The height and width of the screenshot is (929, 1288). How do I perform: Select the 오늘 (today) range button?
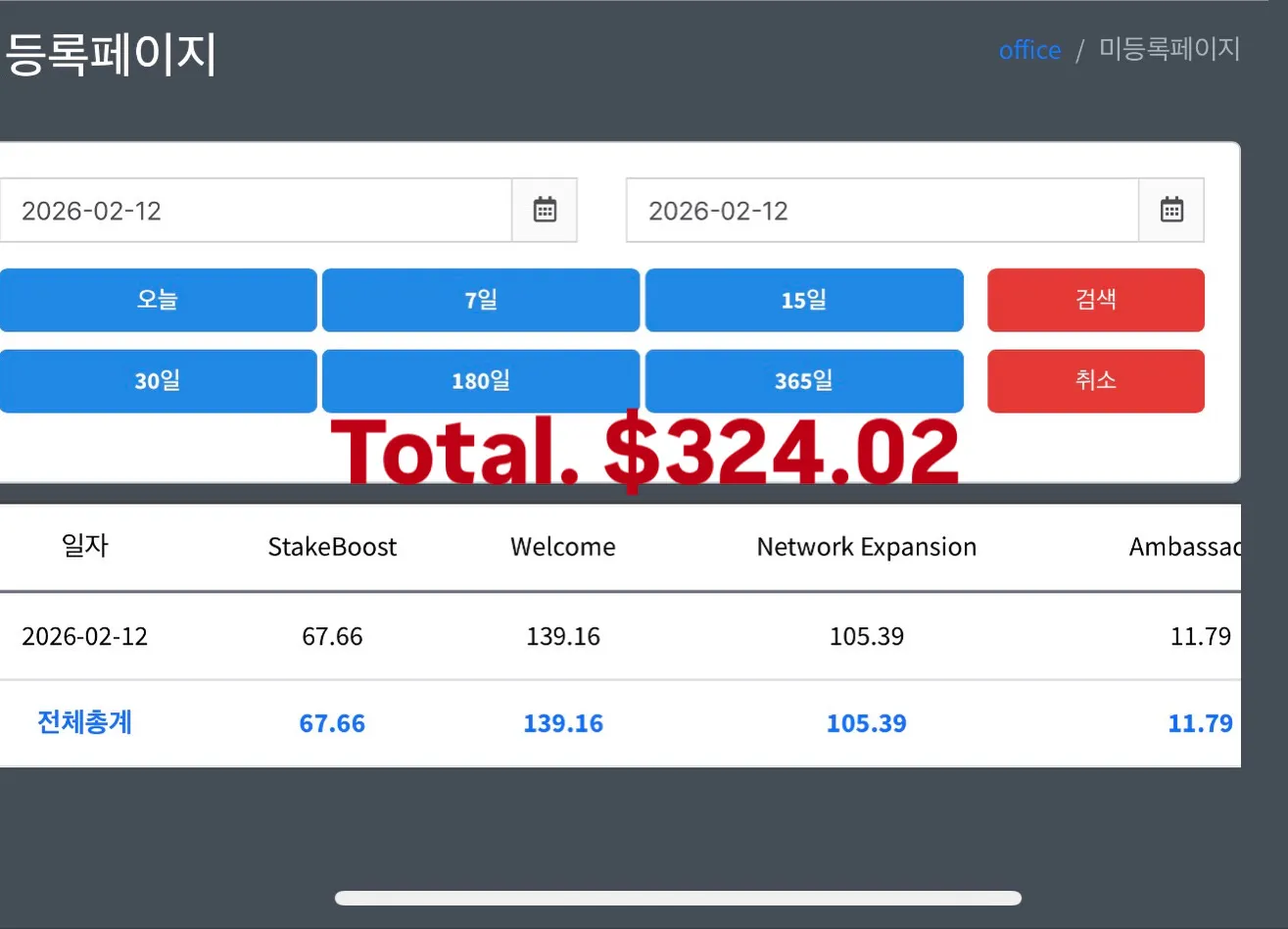click(158, 300)
